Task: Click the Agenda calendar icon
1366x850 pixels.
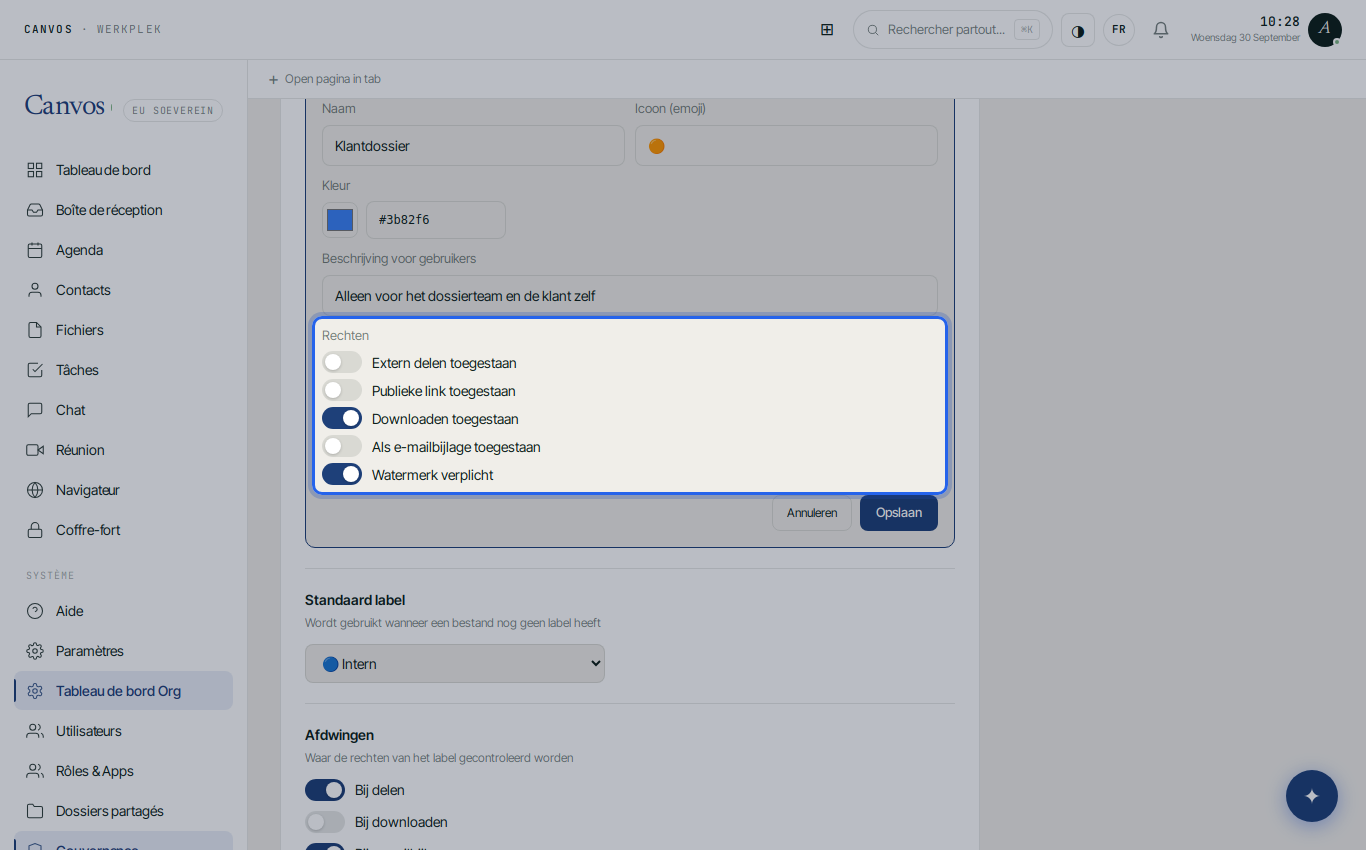Action: [x=35, y=250]
